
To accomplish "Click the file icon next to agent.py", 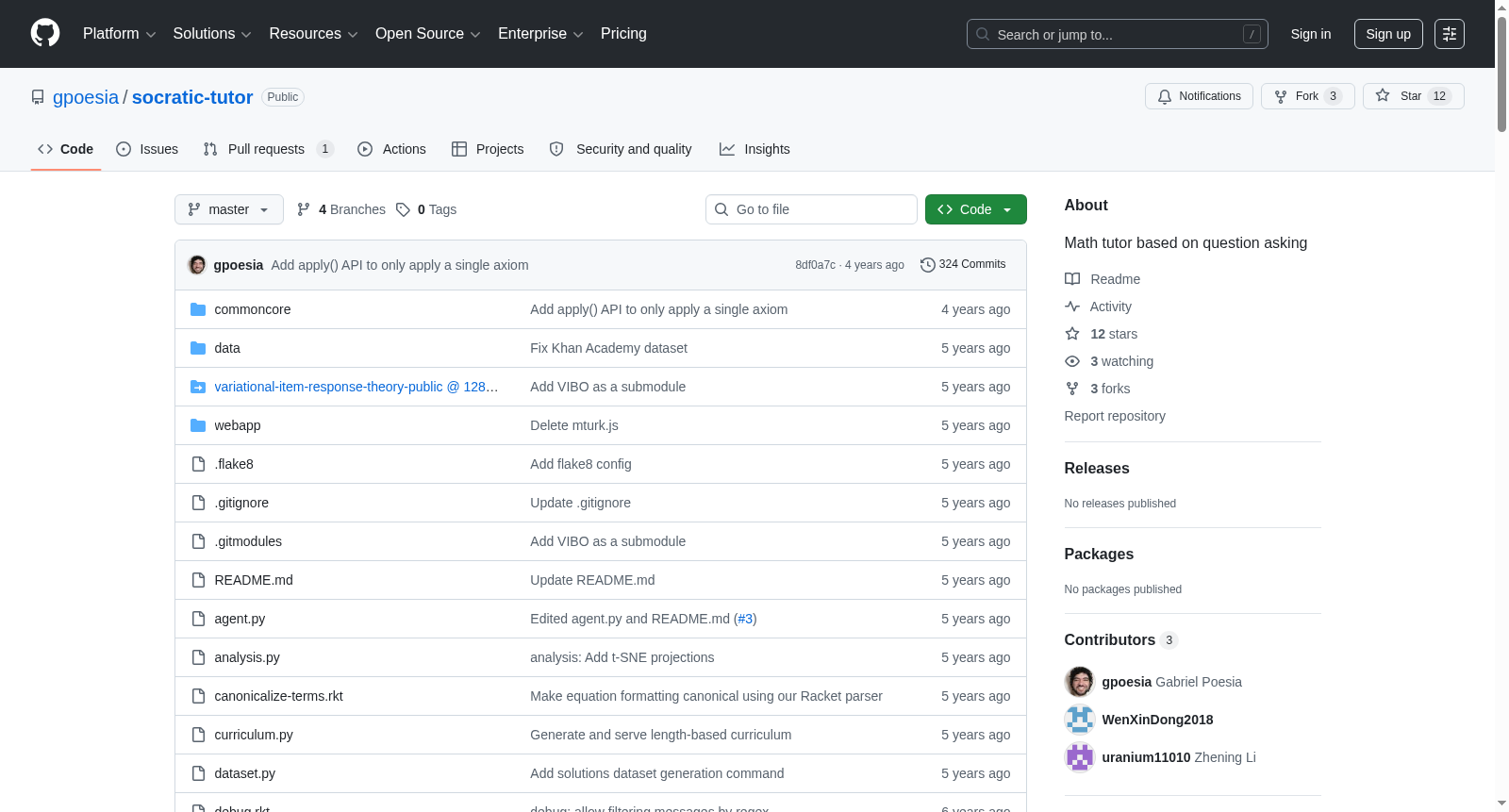I will [x=198, y=619].
